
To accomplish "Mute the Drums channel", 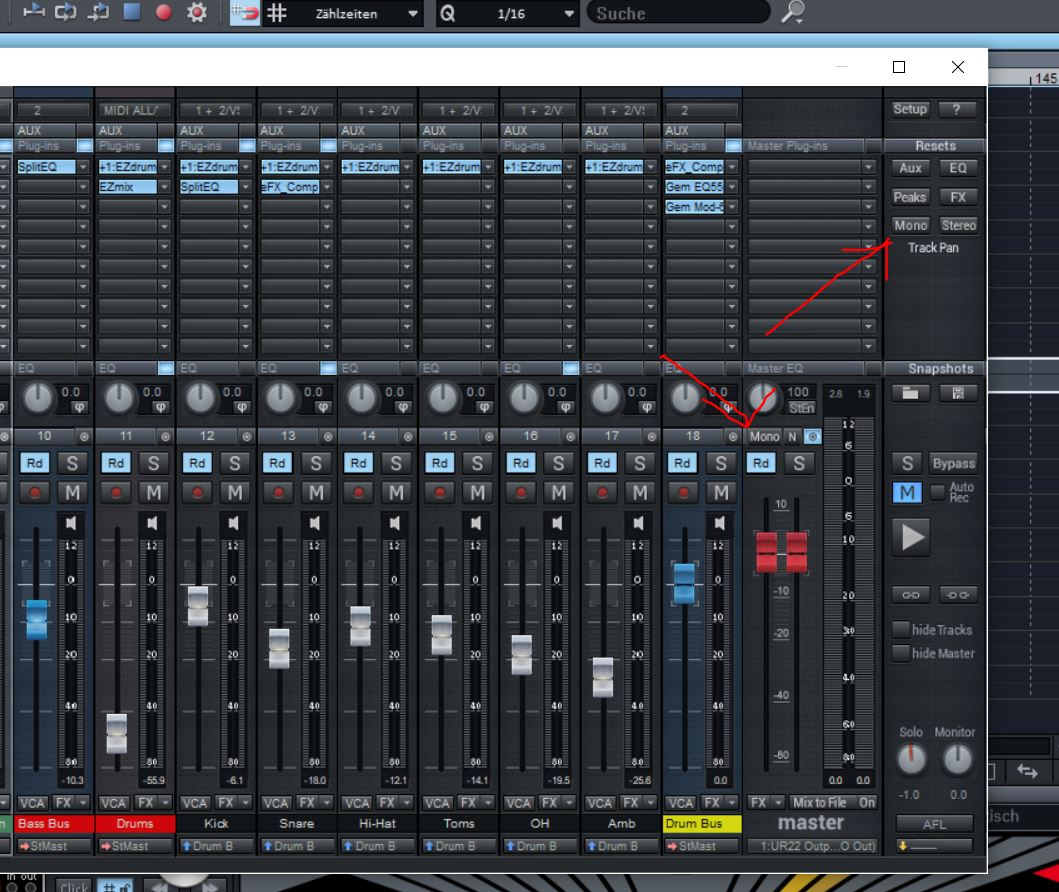I will tap(153, 492).
